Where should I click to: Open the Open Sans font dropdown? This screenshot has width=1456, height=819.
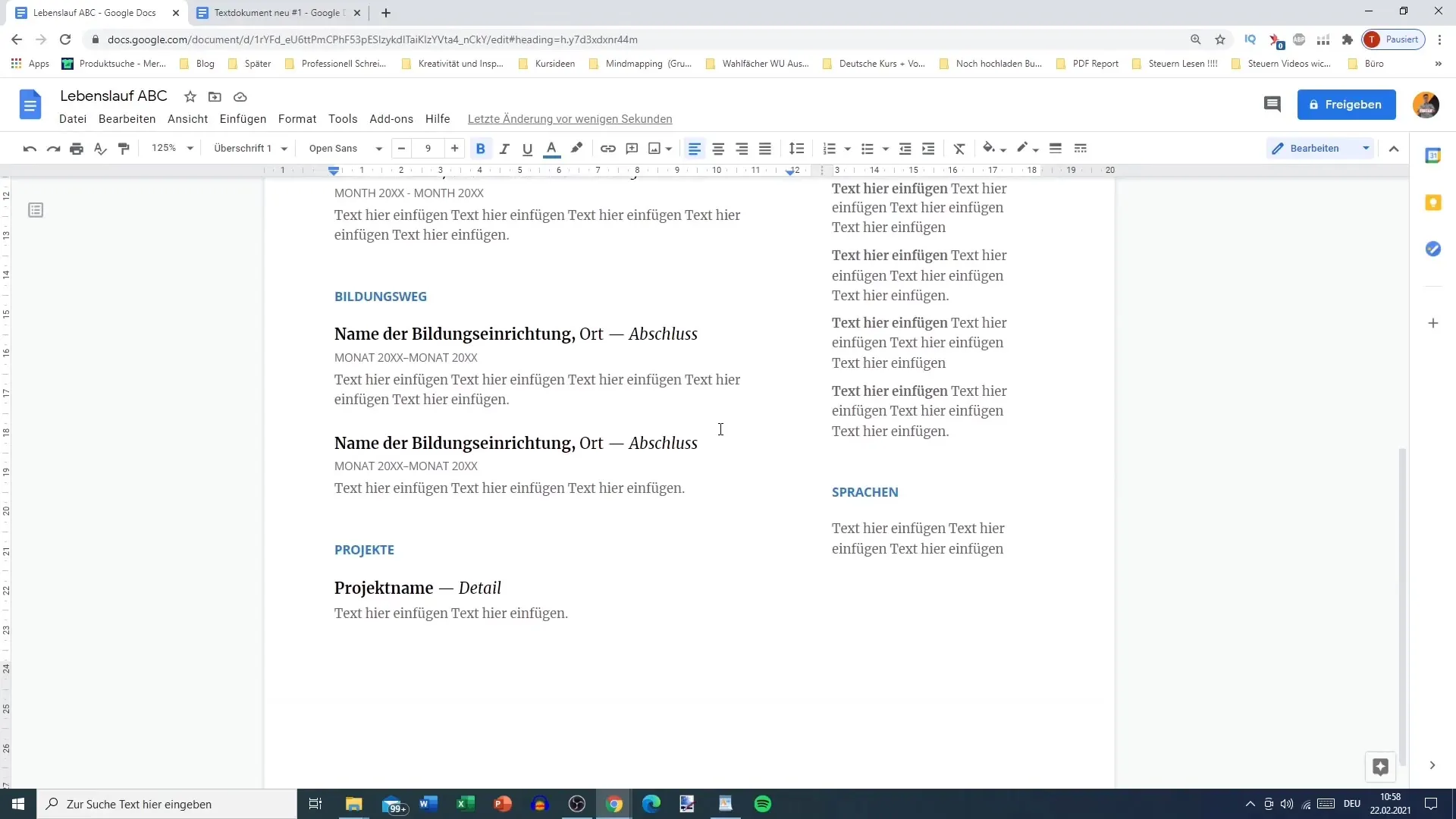tap(345, 149)
